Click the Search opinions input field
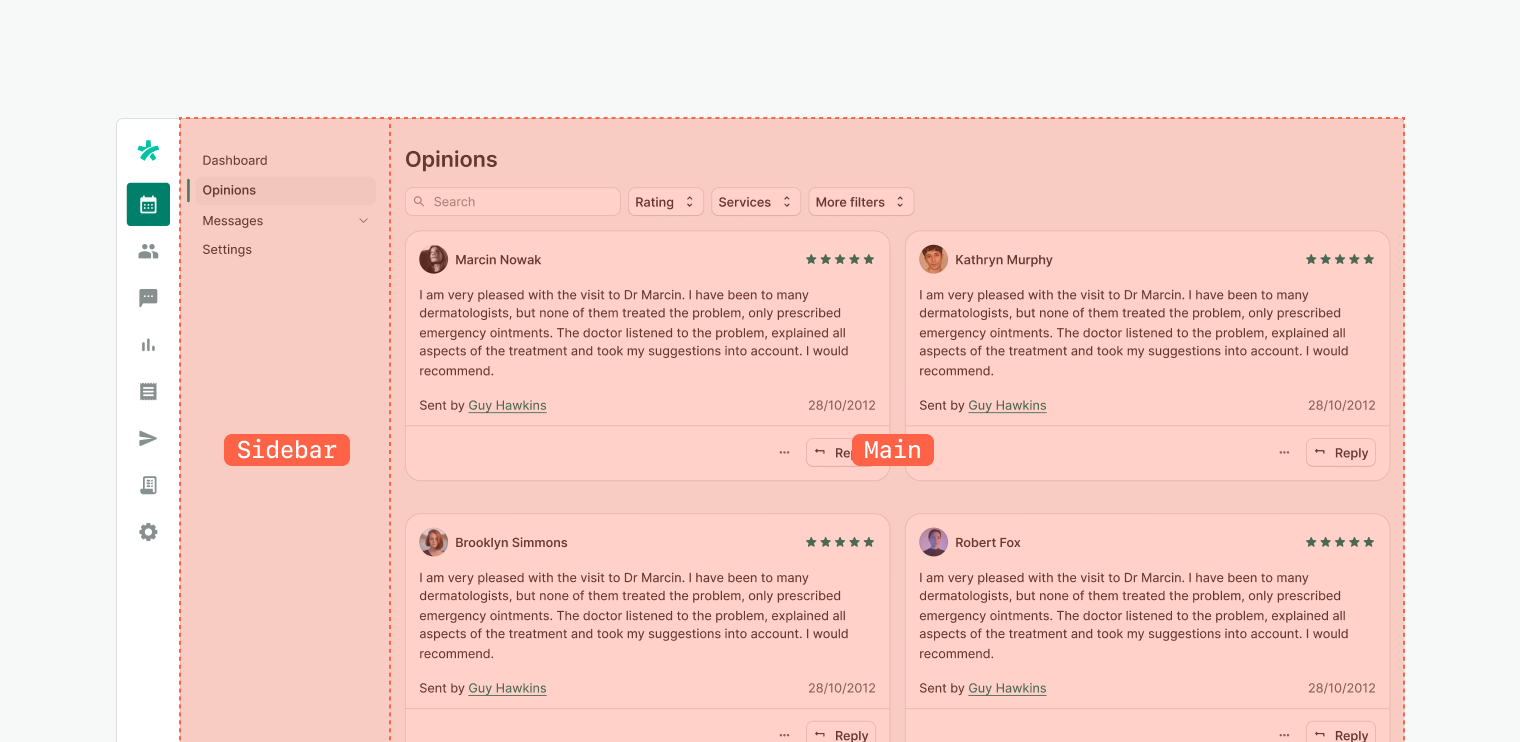 tap(513, 202)
